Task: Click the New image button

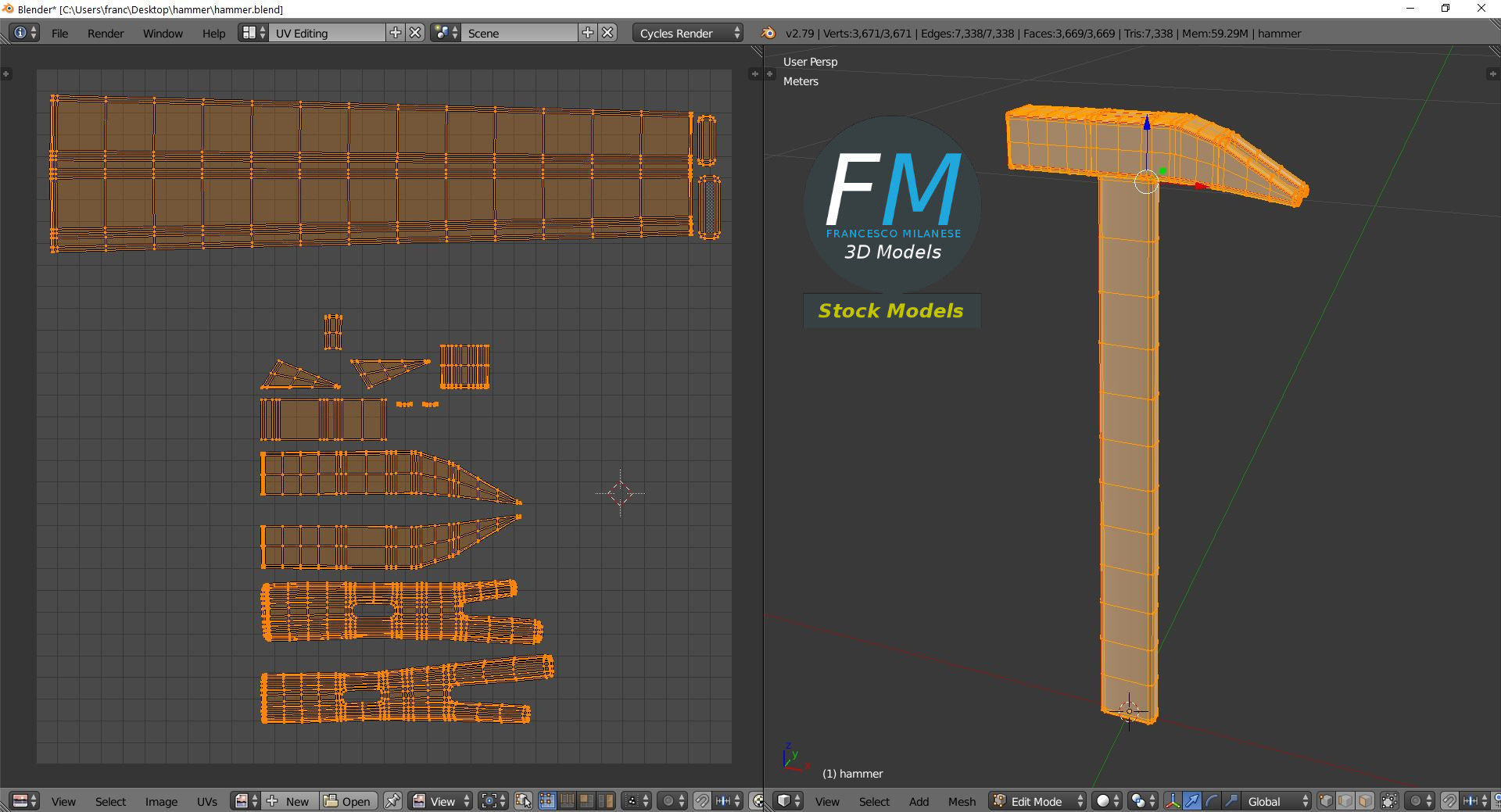Action: point(291,801)
